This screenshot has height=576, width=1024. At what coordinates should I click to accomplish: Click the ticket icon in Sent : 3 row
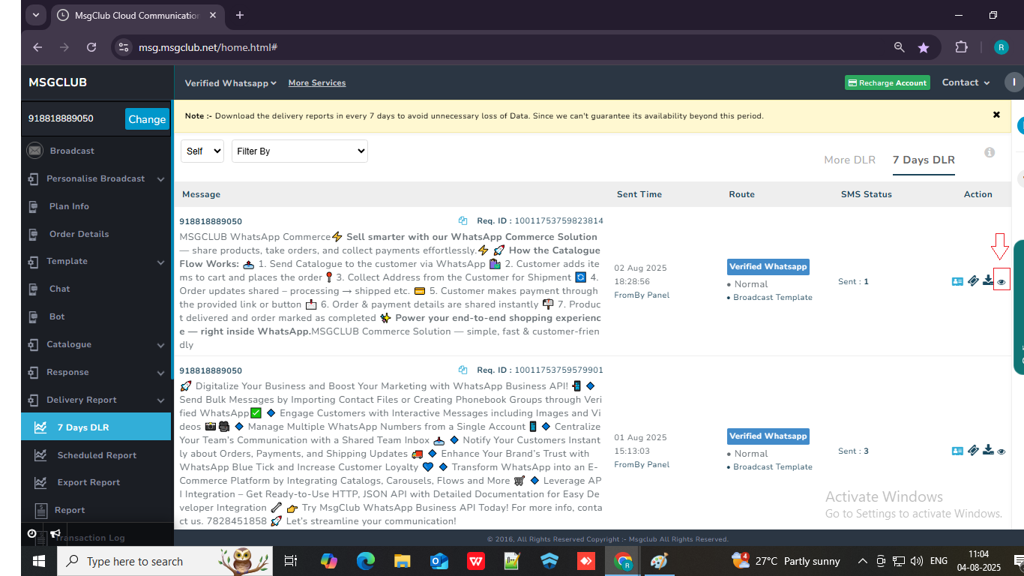coord(973,450)
